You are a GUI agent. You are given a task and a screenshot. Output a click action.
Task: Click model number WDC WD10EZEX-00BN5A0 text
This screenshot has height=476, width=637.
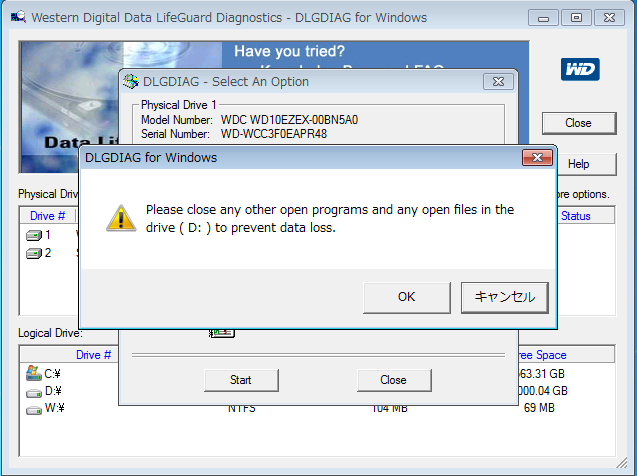(x=289, y=120)
